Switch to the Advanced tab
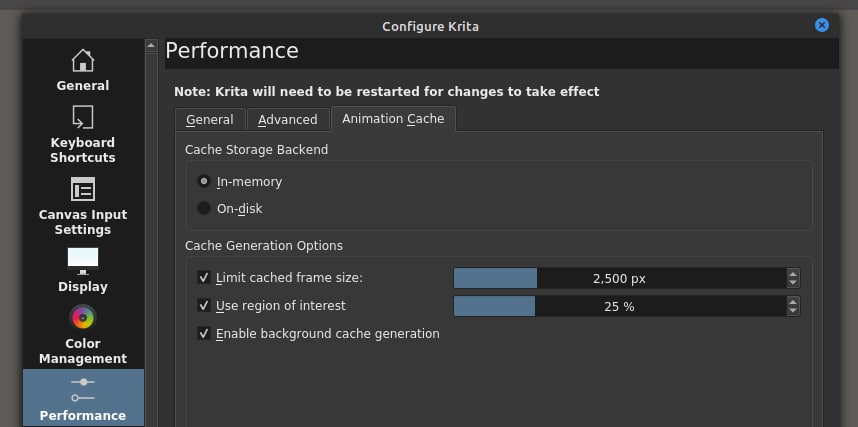Viewport: 858px width, 427px height. click(x=288, y=119)
